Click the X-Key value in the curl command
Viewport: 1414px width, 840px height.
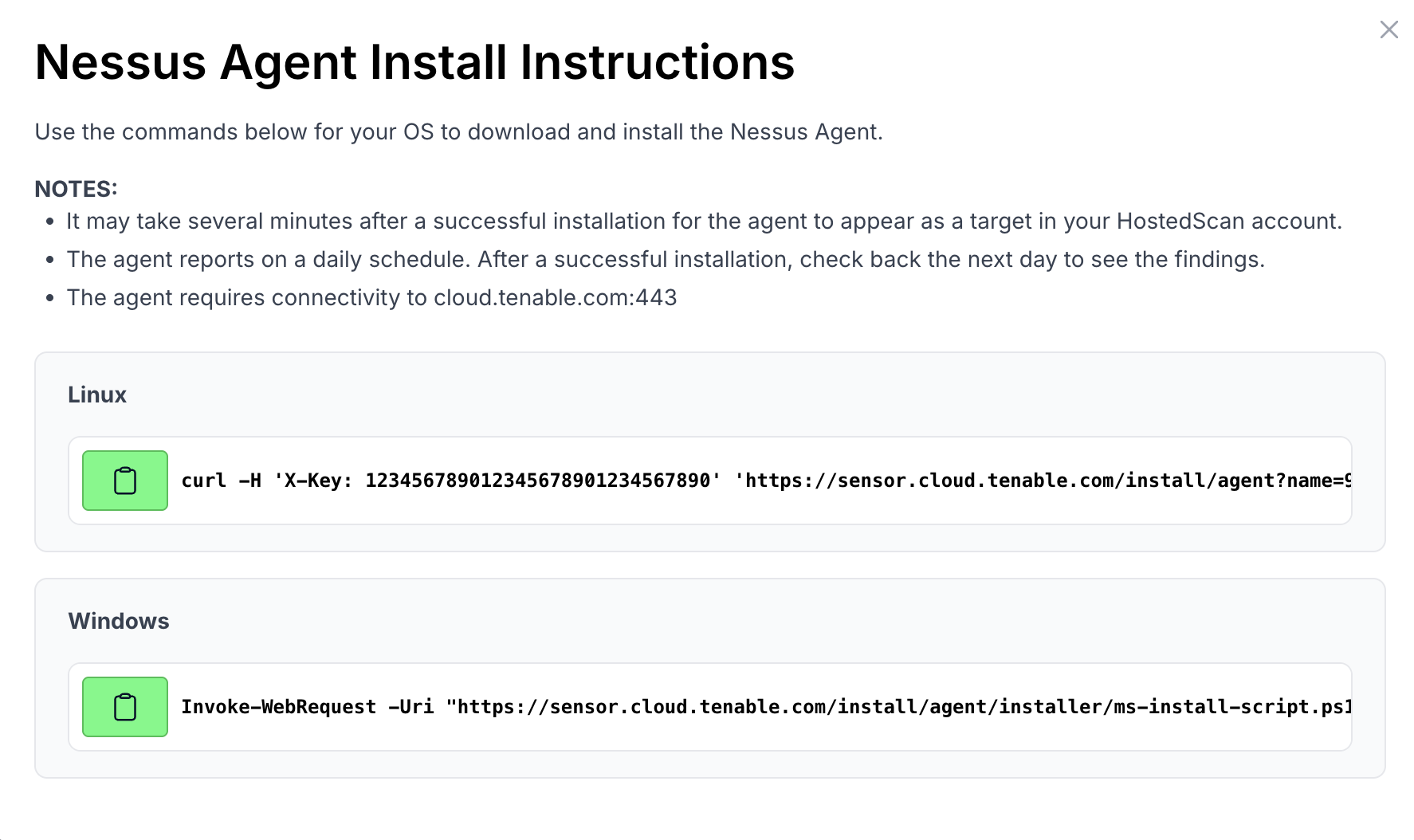[537, 481]
